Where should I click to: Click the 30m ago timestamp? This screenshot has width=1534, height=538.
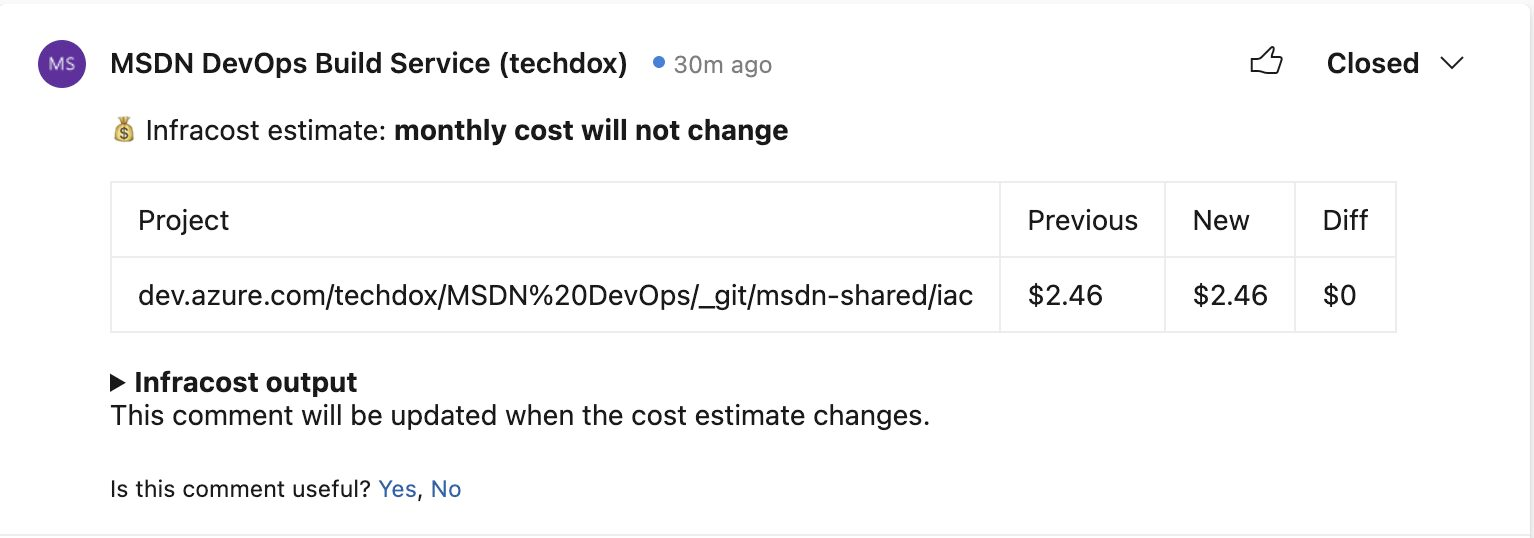click(x=722, y=65)
